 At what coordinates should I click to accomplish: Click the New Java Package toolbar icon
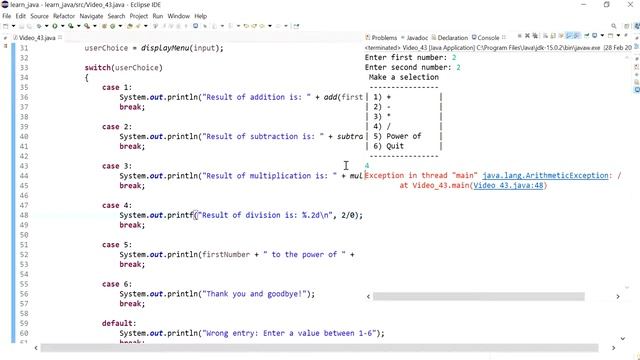tap(104, 26)
